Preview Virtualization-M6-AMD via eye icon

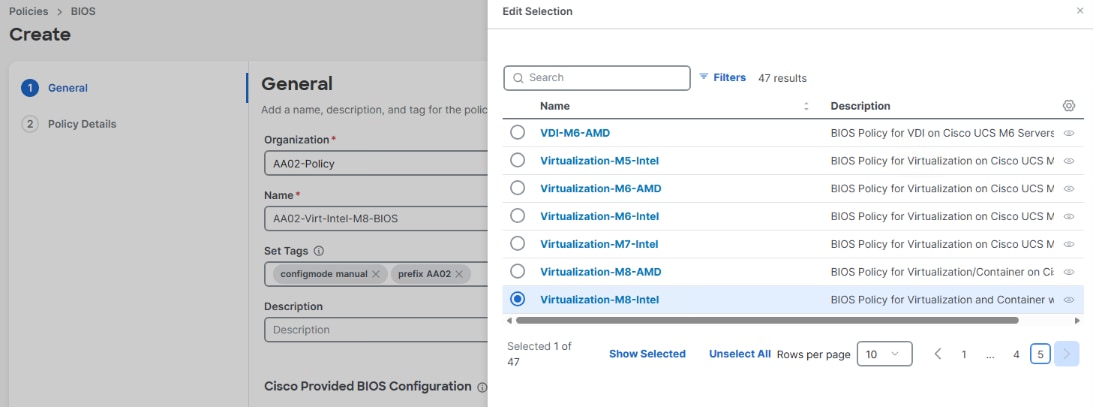coord(1069,189)
